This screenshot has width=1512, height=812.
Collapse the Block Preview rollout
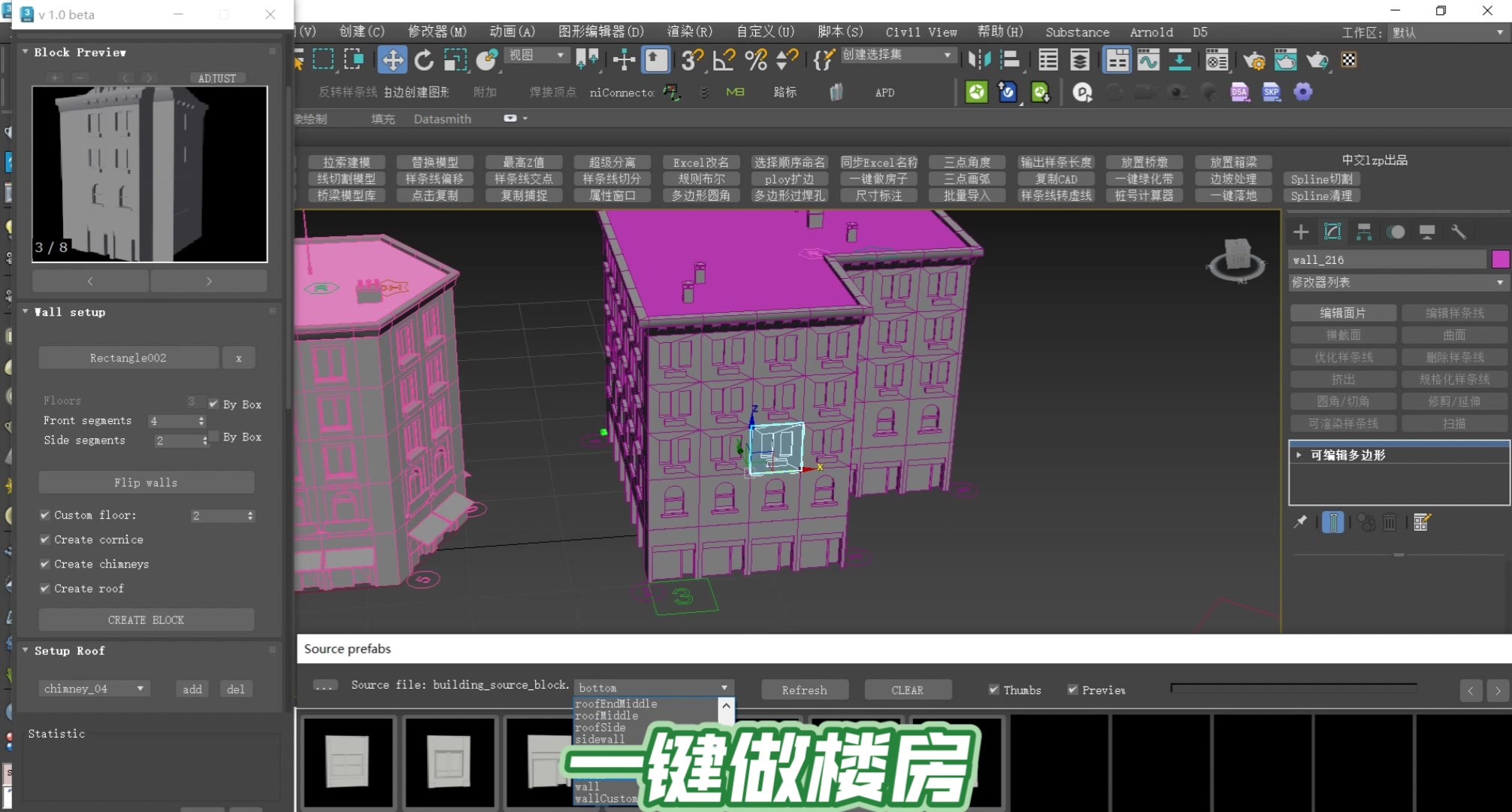pyautogui.click(x=25, y=52)
